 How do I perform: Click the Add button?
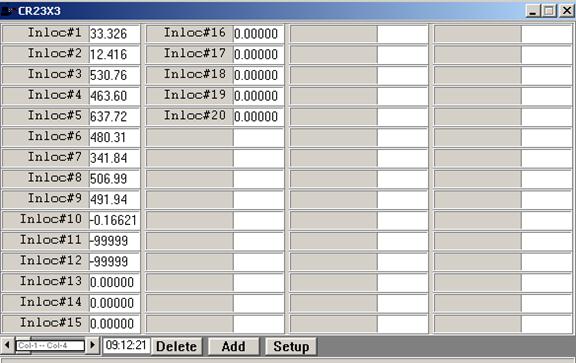pyautogui.click(x=233, y=346)
